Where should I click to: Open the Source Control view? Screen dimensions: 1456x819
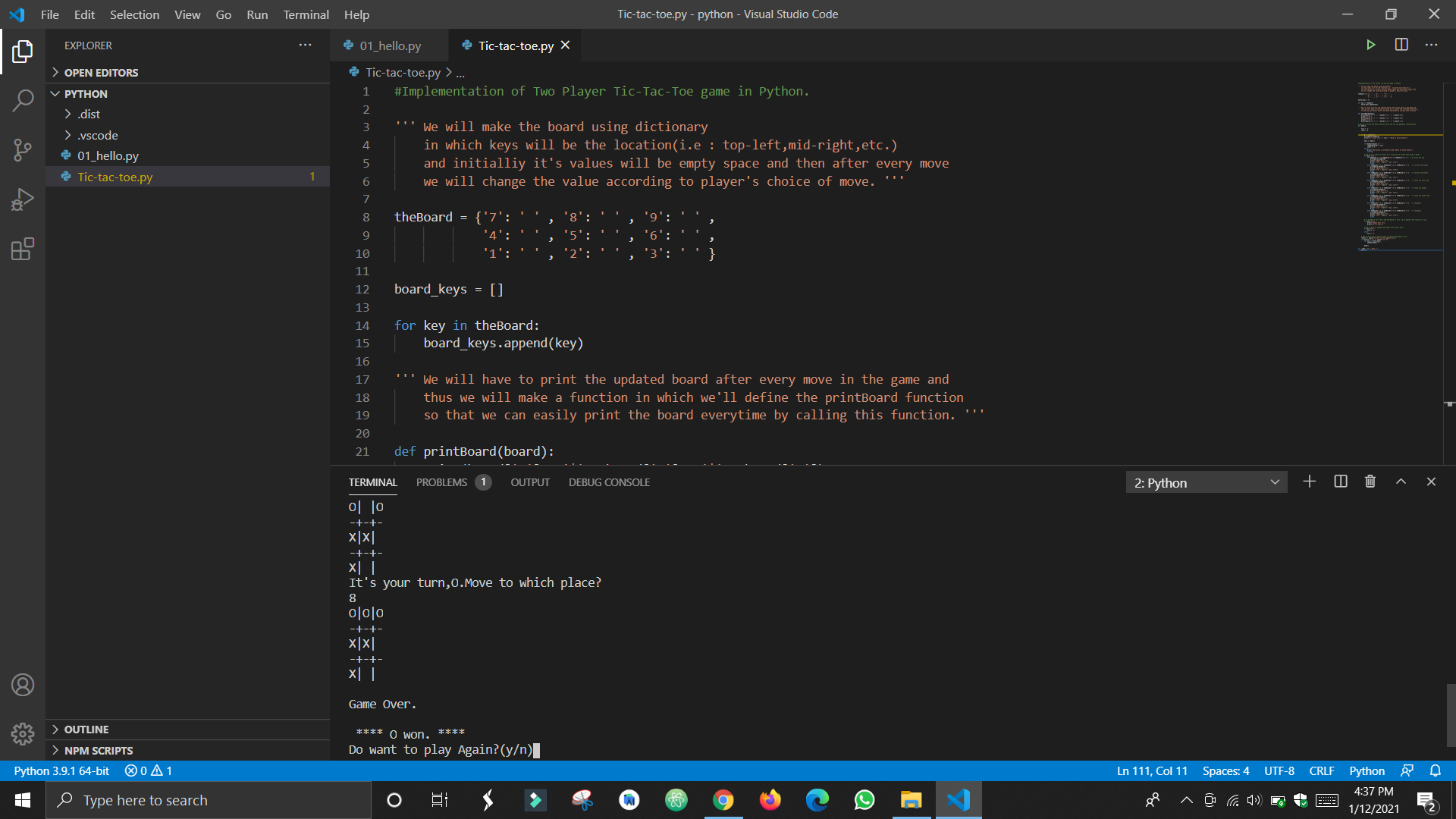click(x=23, y=149)
